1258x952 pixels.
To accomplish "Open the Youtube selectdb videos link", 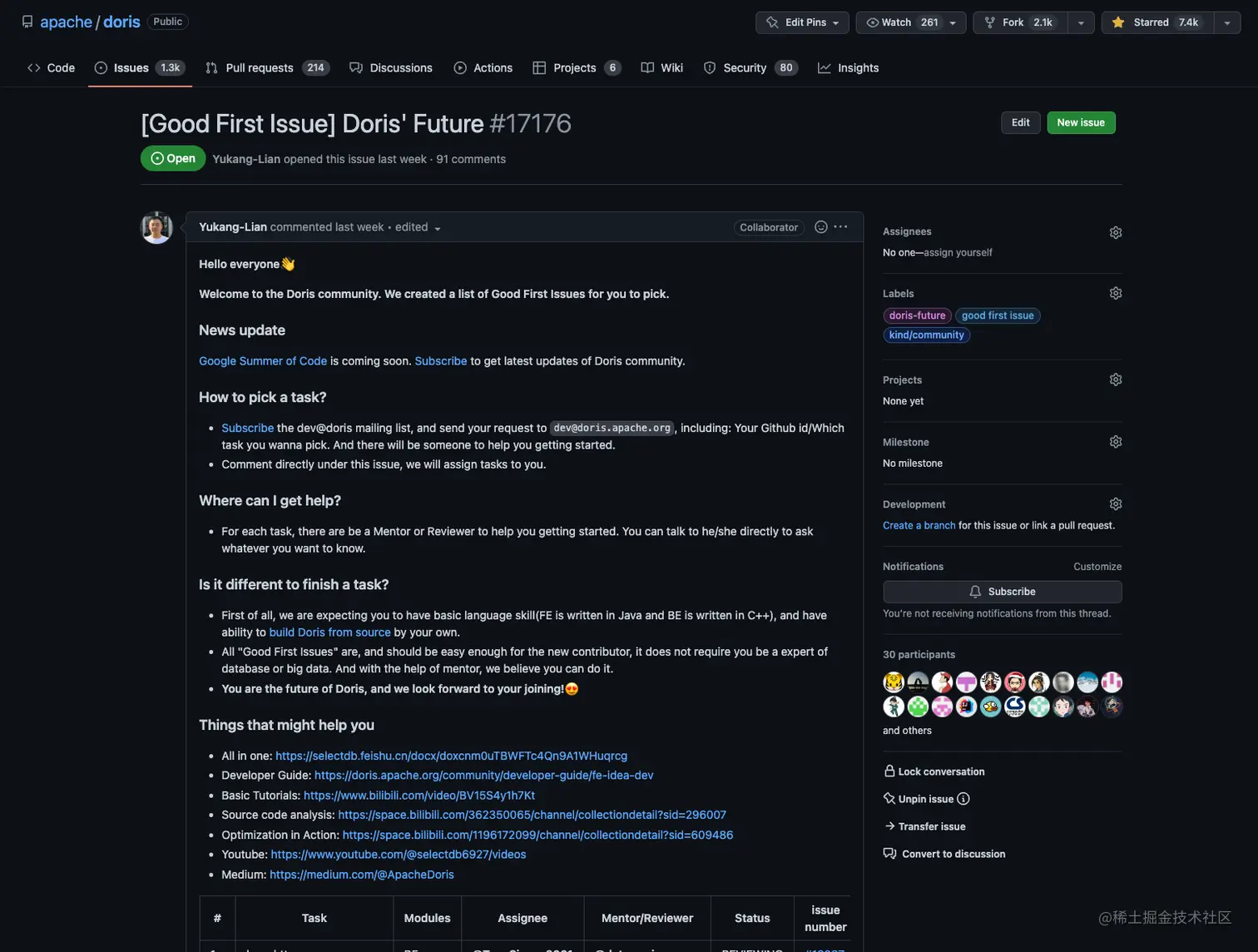I will coord(399,855).
